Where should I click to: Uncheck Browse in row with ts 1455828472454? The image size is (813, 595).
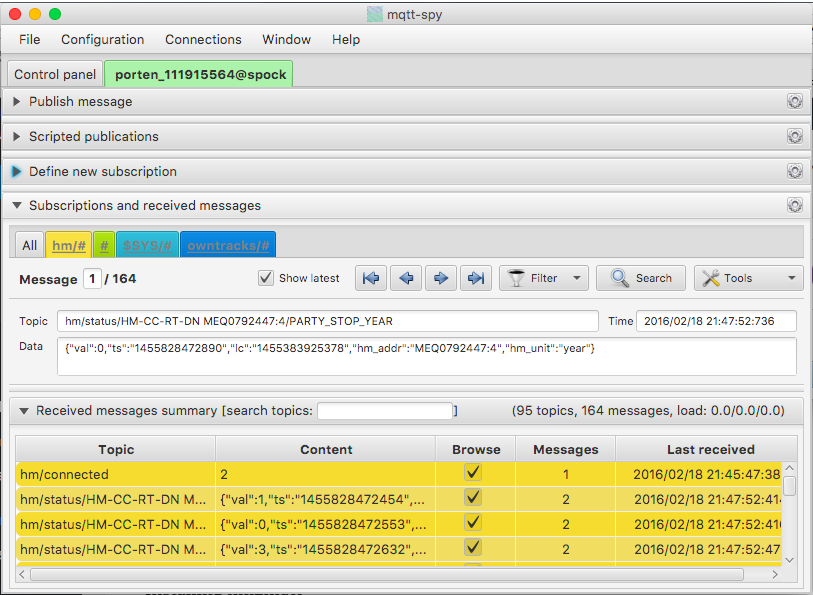click(473, 498)
